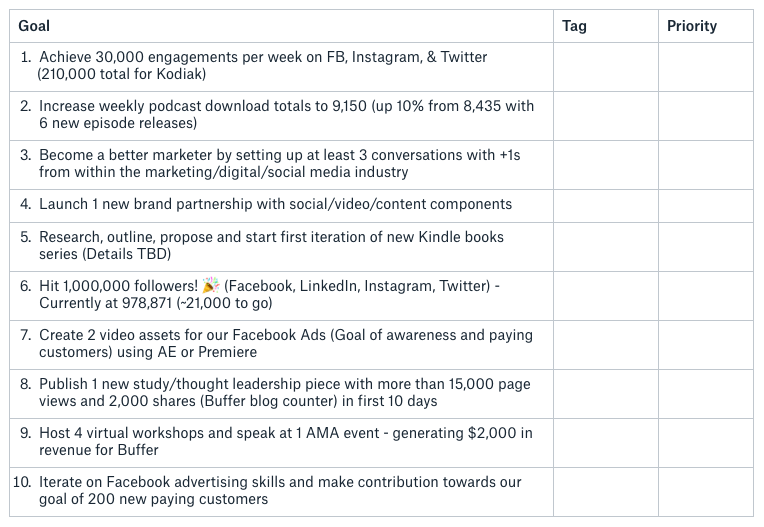Select the Tag cell for brand partnership goal
The height and width of the screenshot is (527, 764).
coord(606,206)
